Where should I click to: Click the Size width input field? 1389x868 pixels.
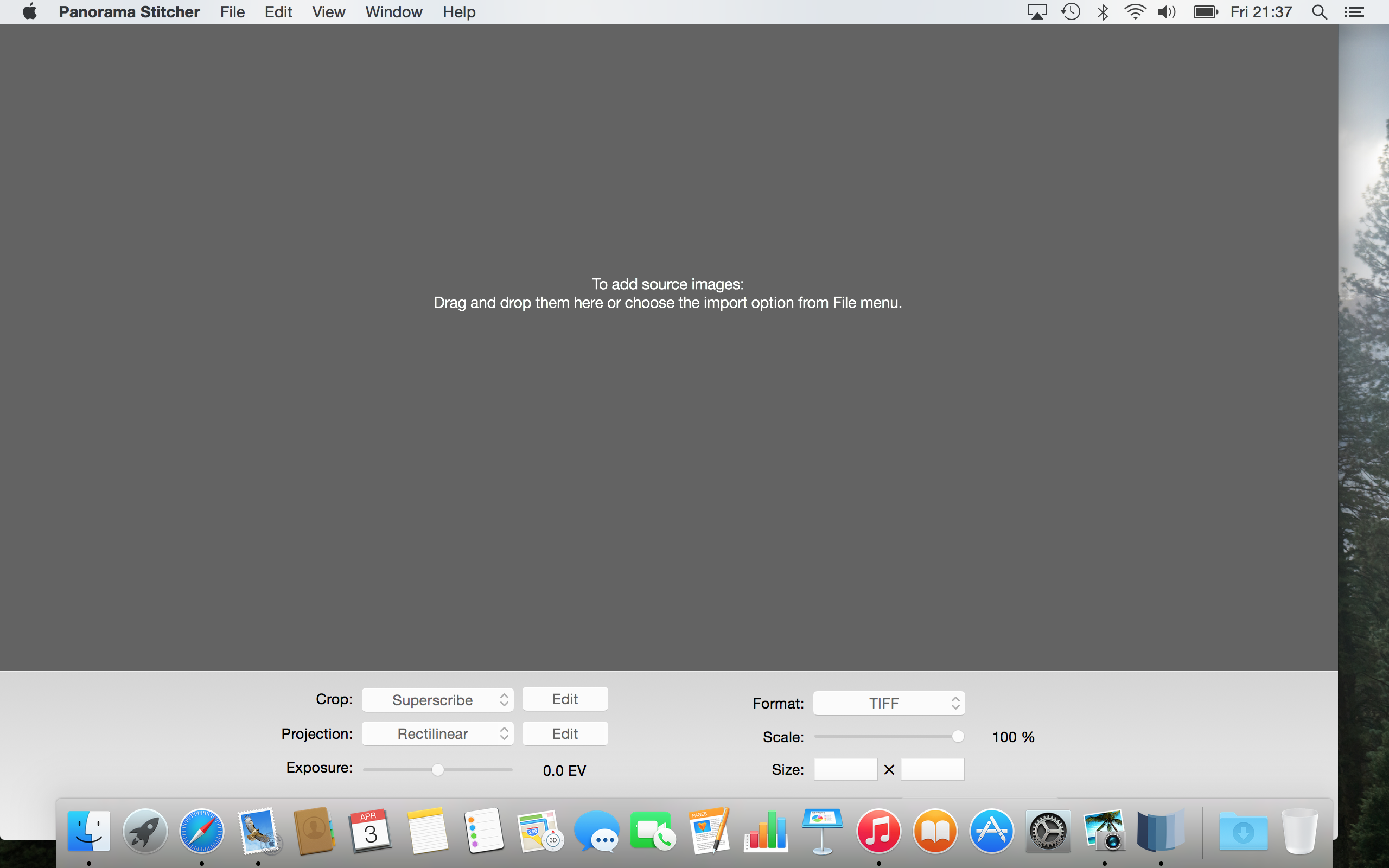(845, 769)
